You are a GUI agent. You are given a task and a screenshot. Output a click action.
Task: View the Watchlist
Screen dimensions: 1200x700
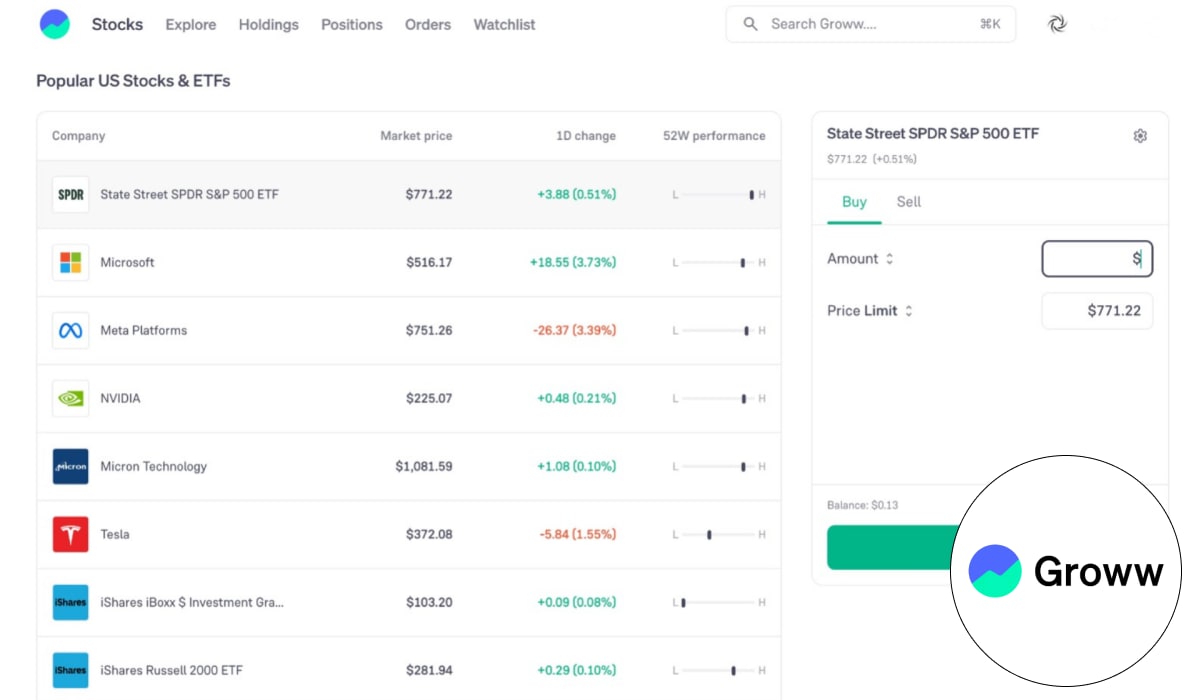(x=504, y=24)
